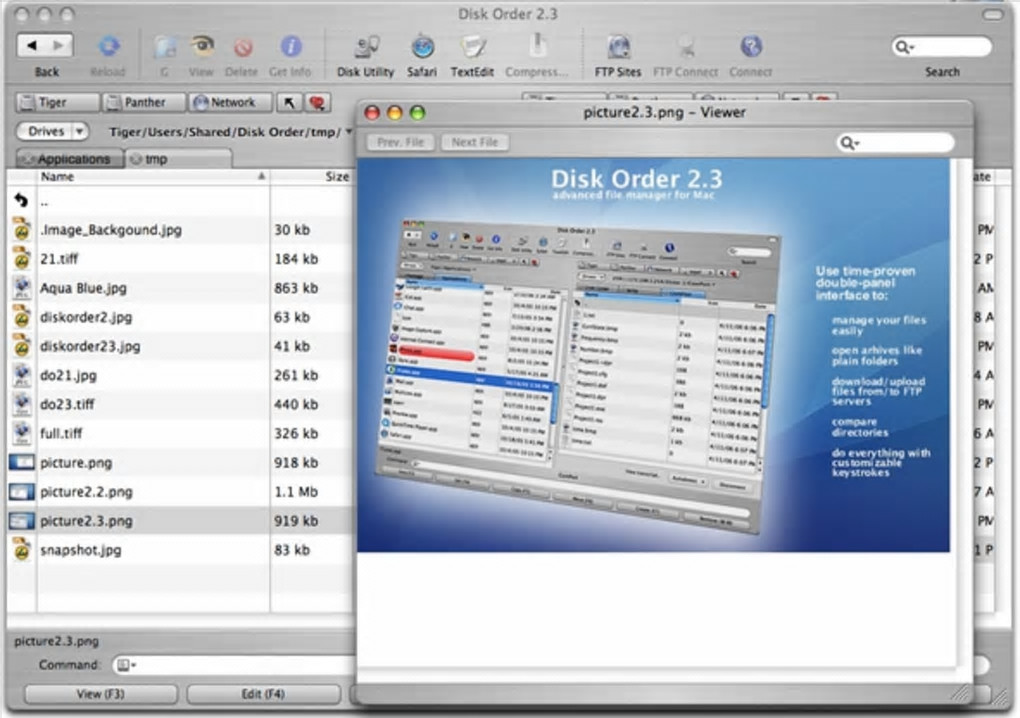The width and height of the screenshot is (1020, 718).
Task: Click magnifier icon in Viewer search field
Action: pos(849,142)
